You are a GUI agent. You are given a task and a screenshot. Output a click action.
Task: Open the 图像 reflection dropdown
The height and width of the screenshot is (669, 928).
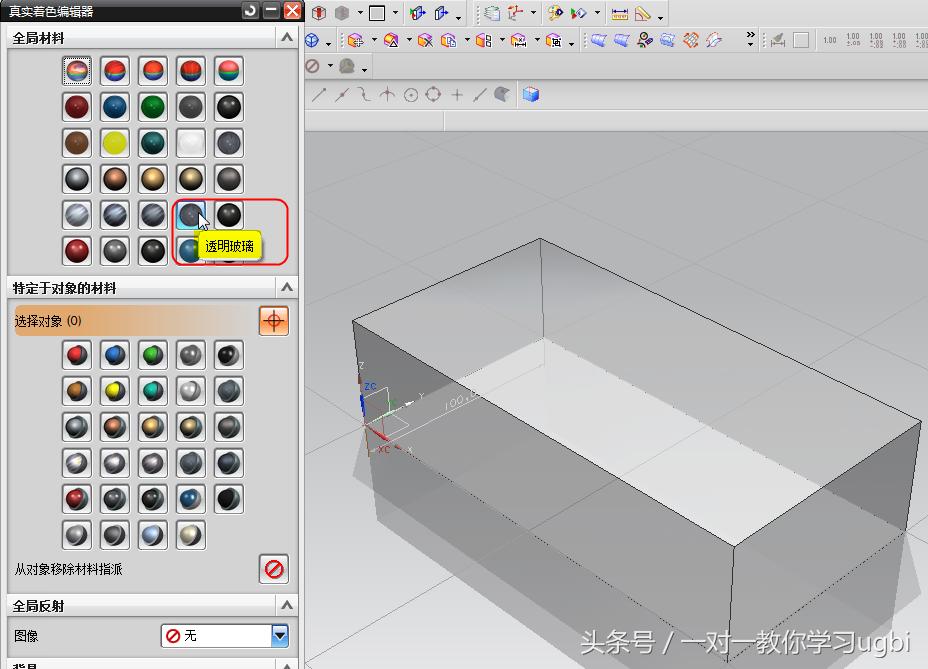pos(280,635)
